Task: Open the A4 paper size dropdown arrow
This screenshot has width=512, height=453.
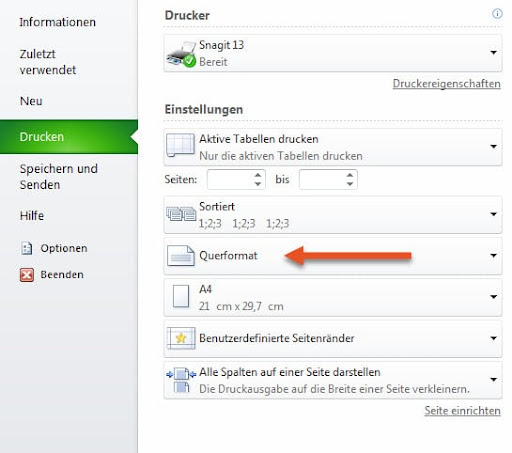Action: click(494, 297)
